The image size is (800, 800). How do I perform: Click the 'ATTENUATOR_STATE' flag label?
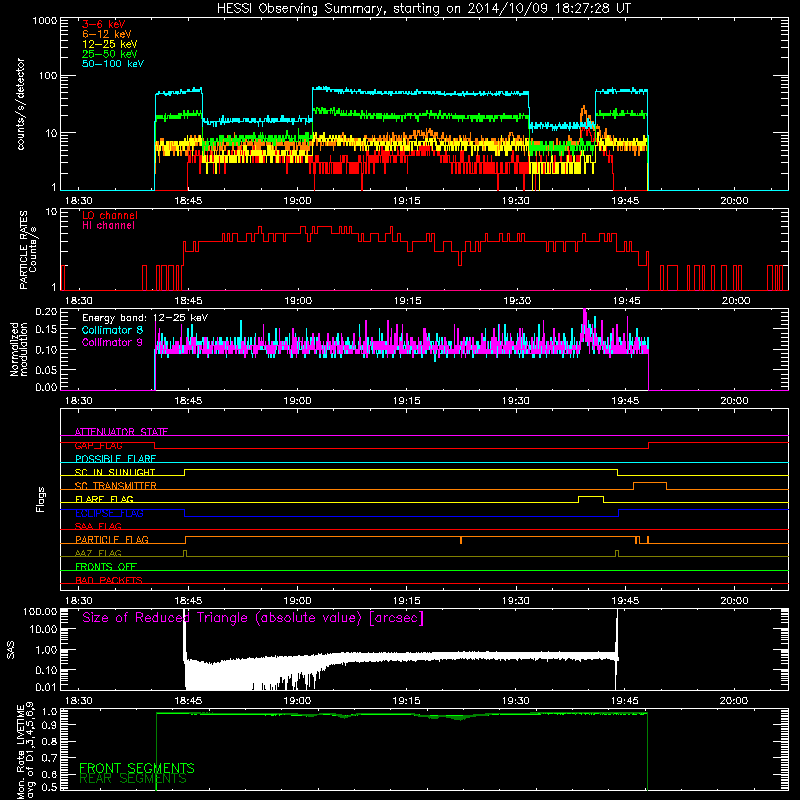point(121,432)
